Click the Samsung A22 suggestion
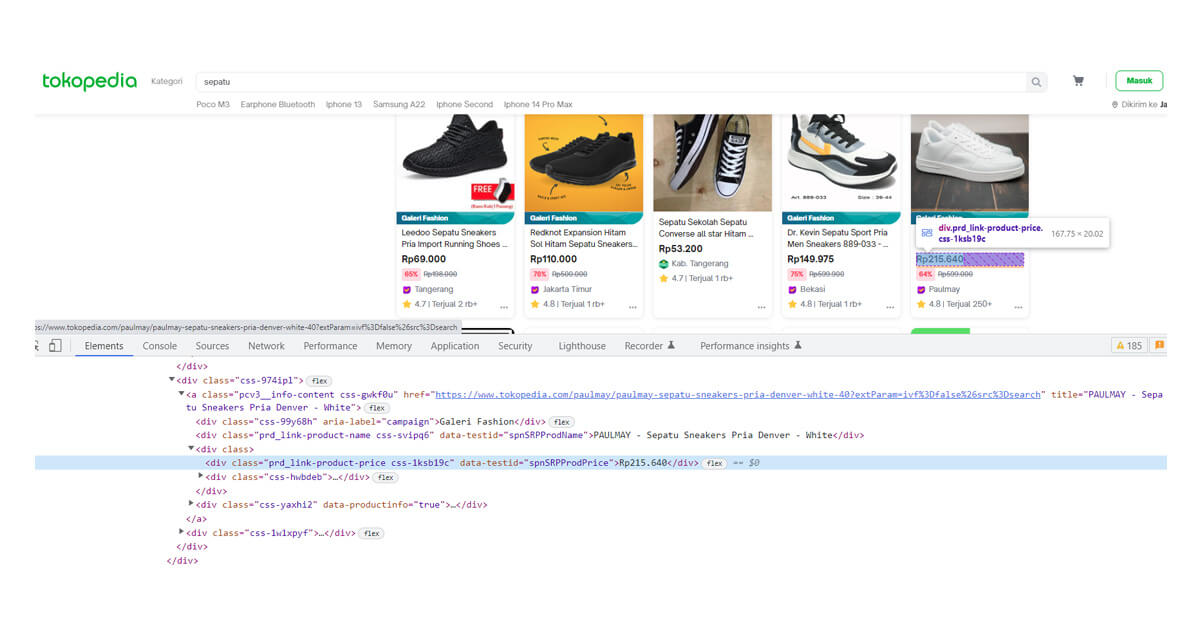The image size is (1202, 634). point(399,105)
